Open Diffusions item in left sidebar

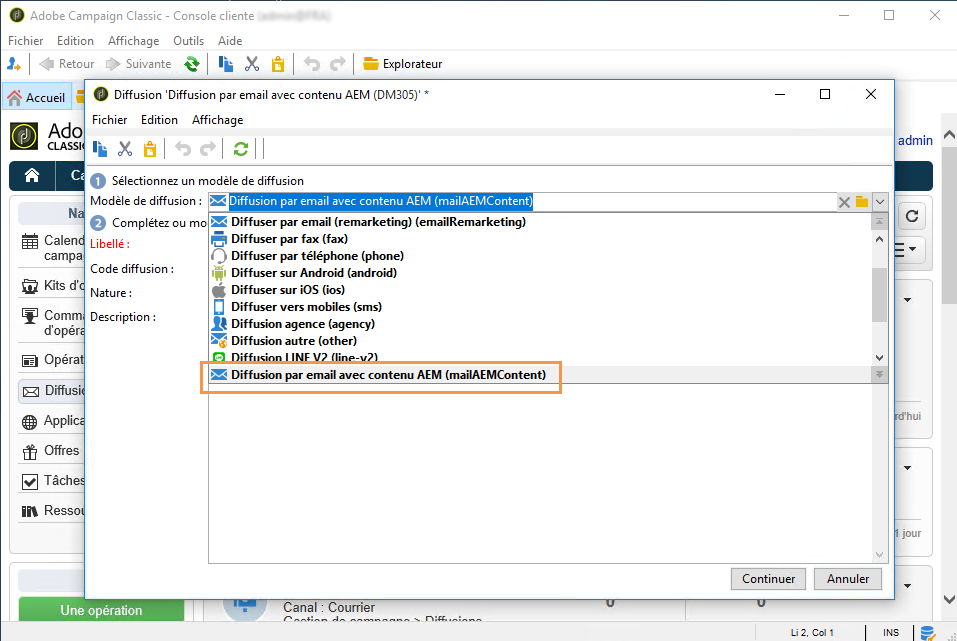tap(52, 391)
